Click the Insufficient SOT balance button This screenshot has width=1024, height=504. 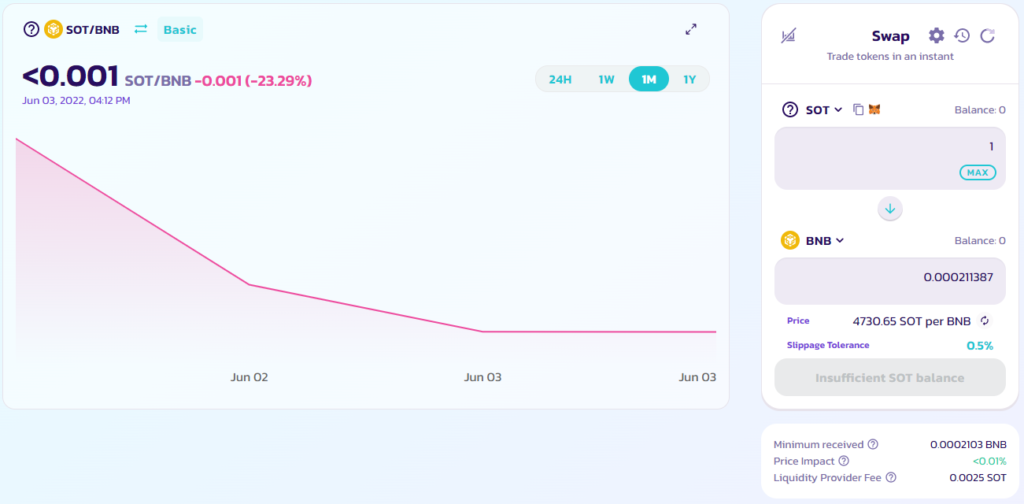[889, 378]
